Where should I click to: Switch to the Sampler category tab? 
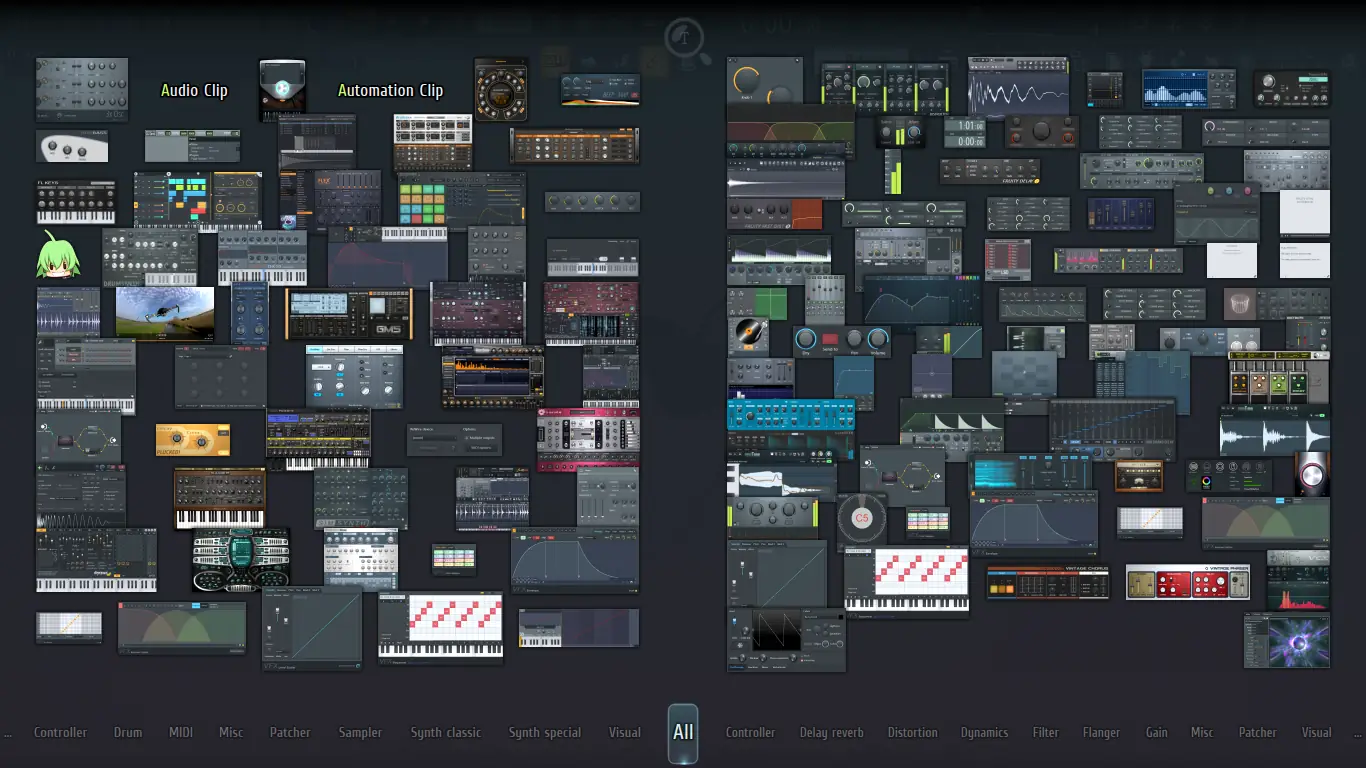coord(360,732)
